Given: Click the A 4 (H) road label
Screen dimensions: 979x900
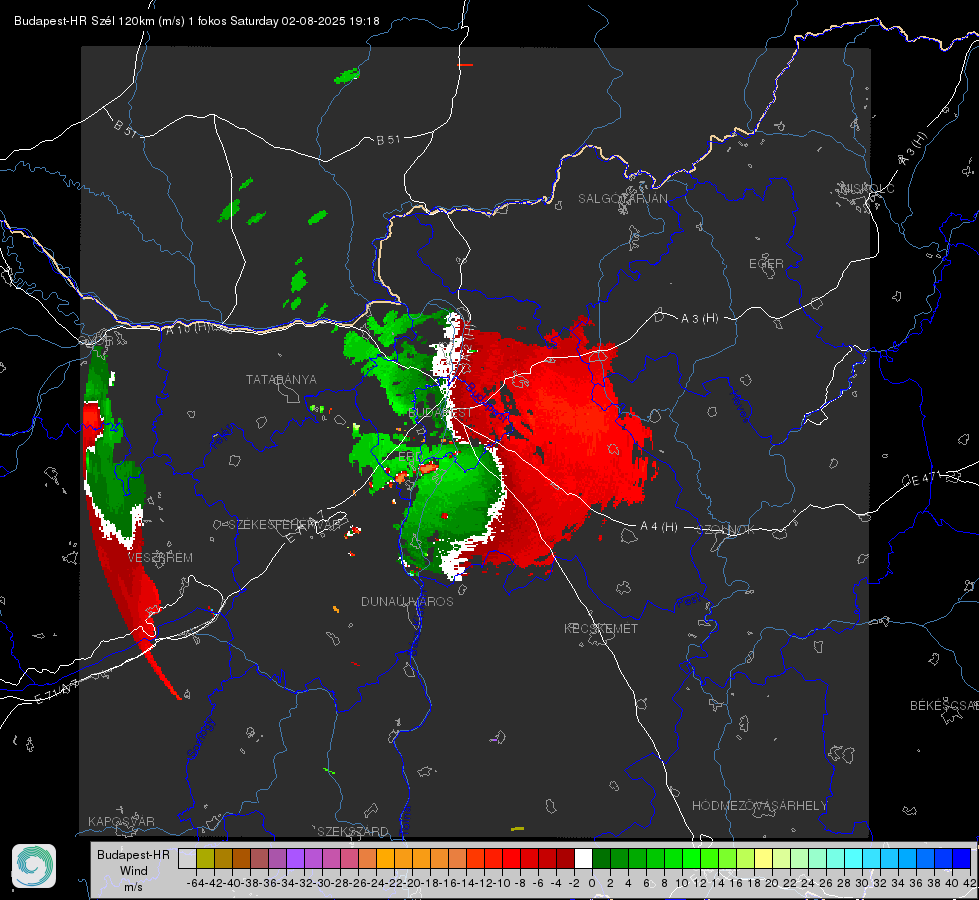Looking at the screenshot, I should click(x=659, y=527).
